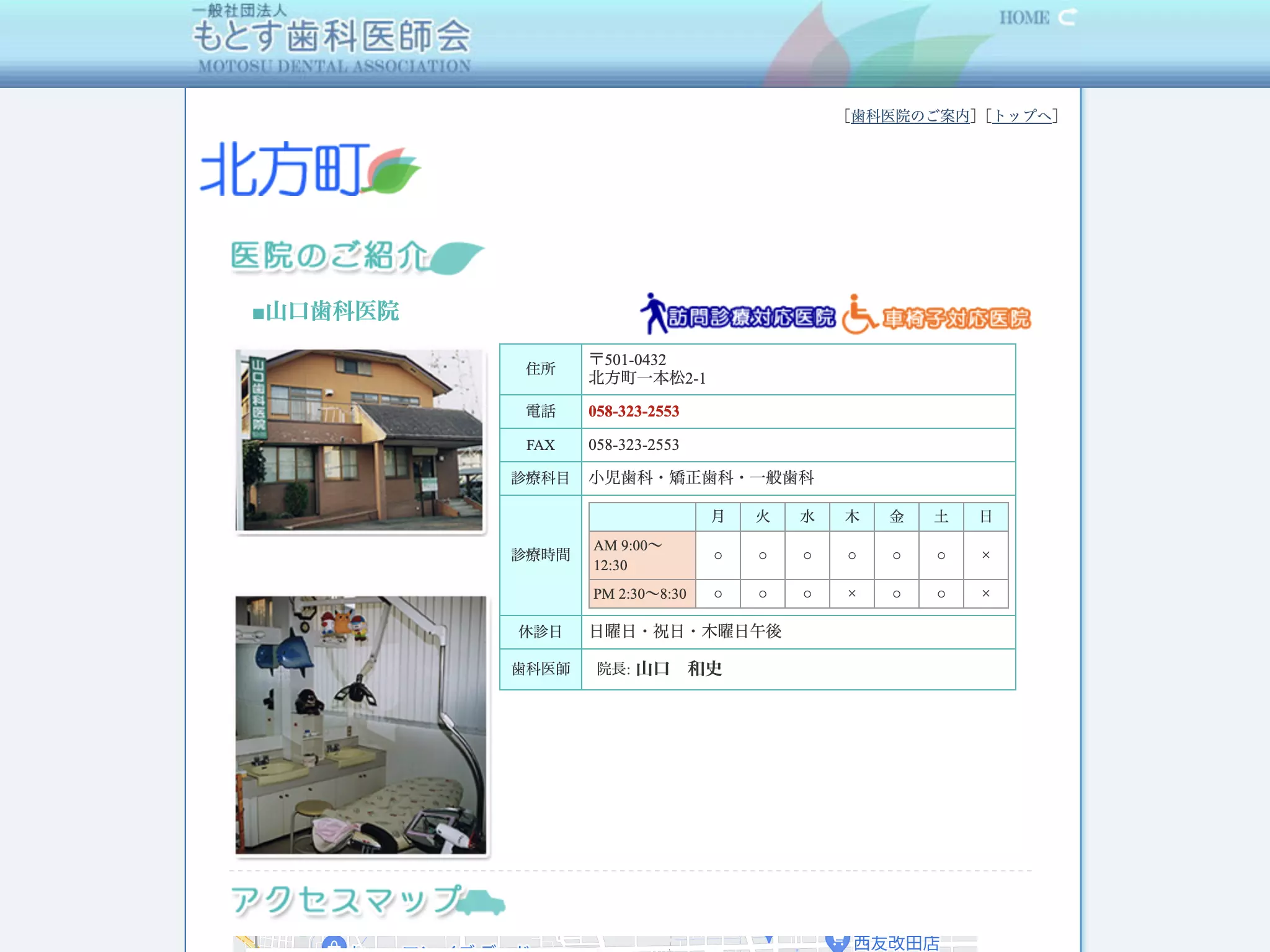Select the address 北方町一本松2-1
Viewport: 1270px width, 952px height.
(x=647, y=378)
